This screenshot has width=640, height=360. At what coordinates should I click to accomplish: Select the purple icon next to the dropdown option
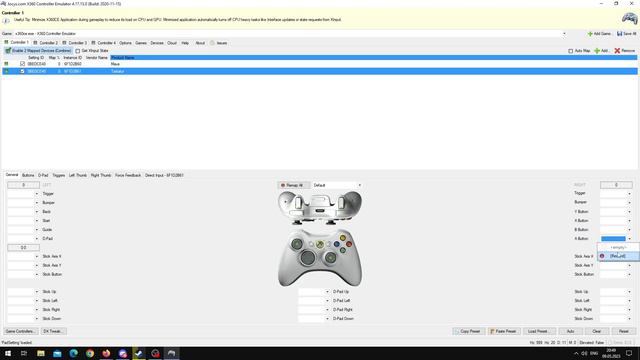(x=602, y=256)
